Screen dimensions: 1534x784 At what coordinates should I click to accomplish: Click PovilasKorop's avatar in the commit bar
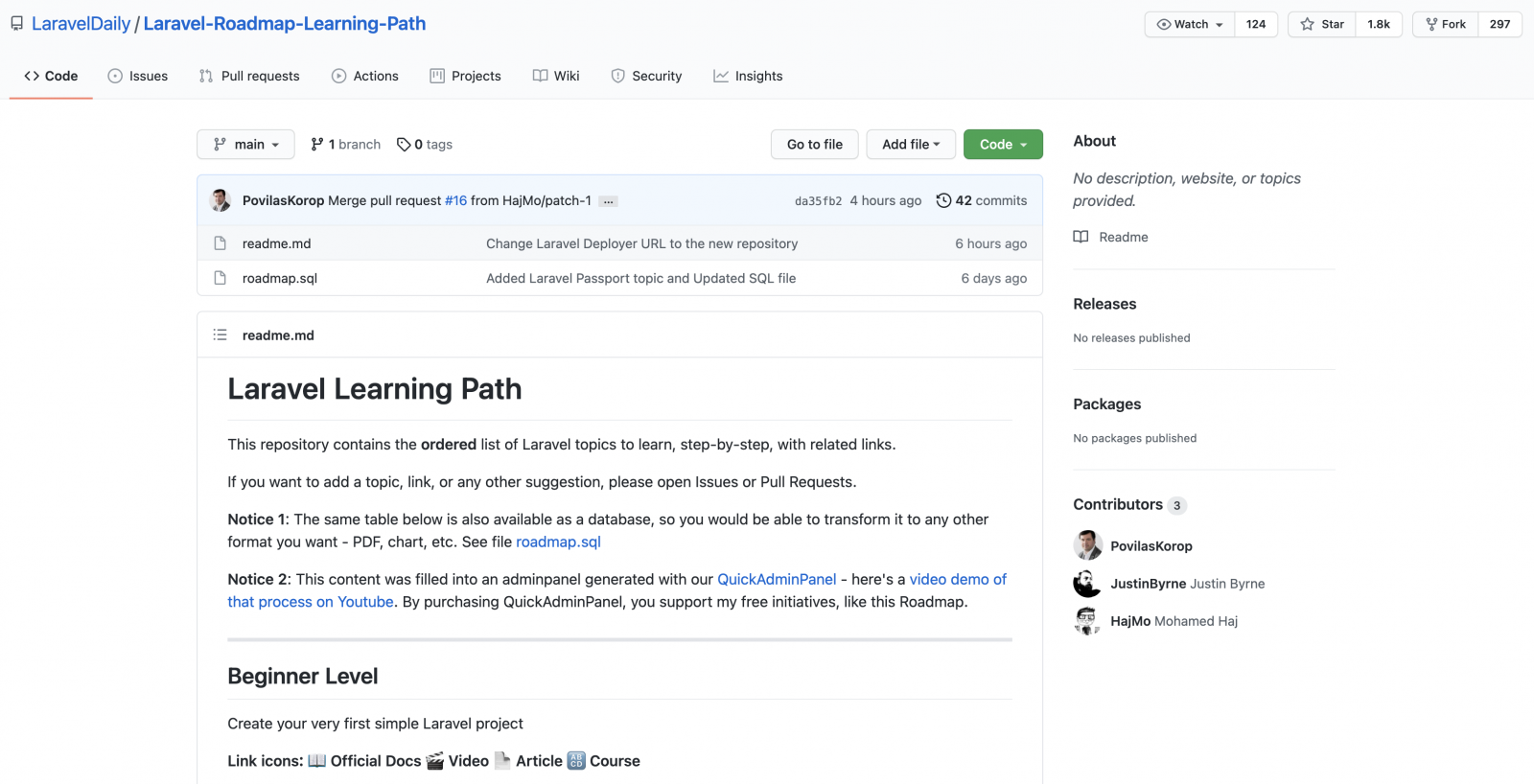221,200
